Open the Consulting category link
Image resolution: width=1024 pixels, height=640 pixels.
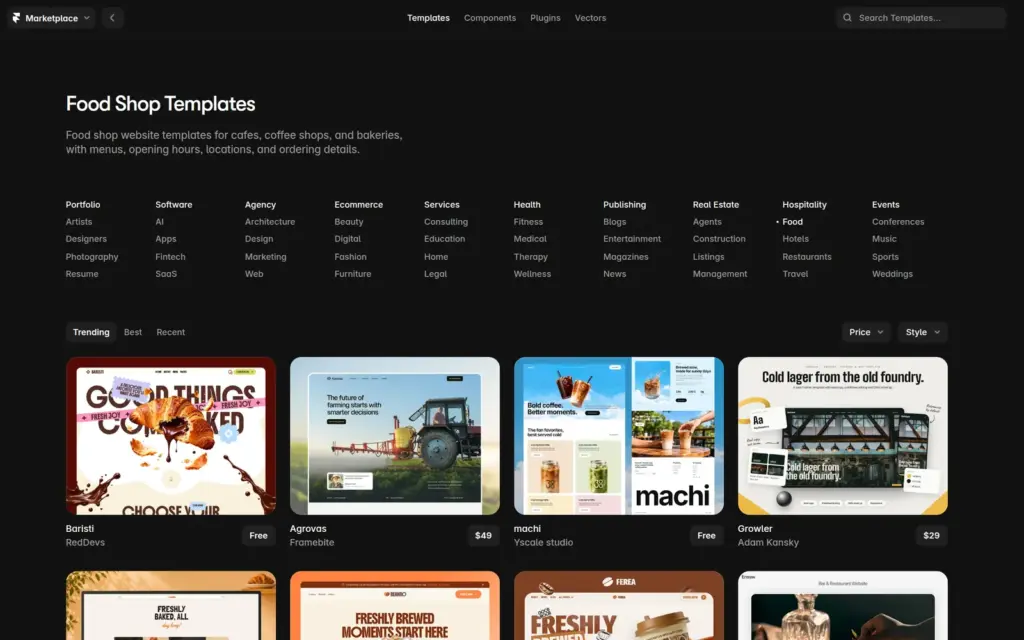coord(446,221)
